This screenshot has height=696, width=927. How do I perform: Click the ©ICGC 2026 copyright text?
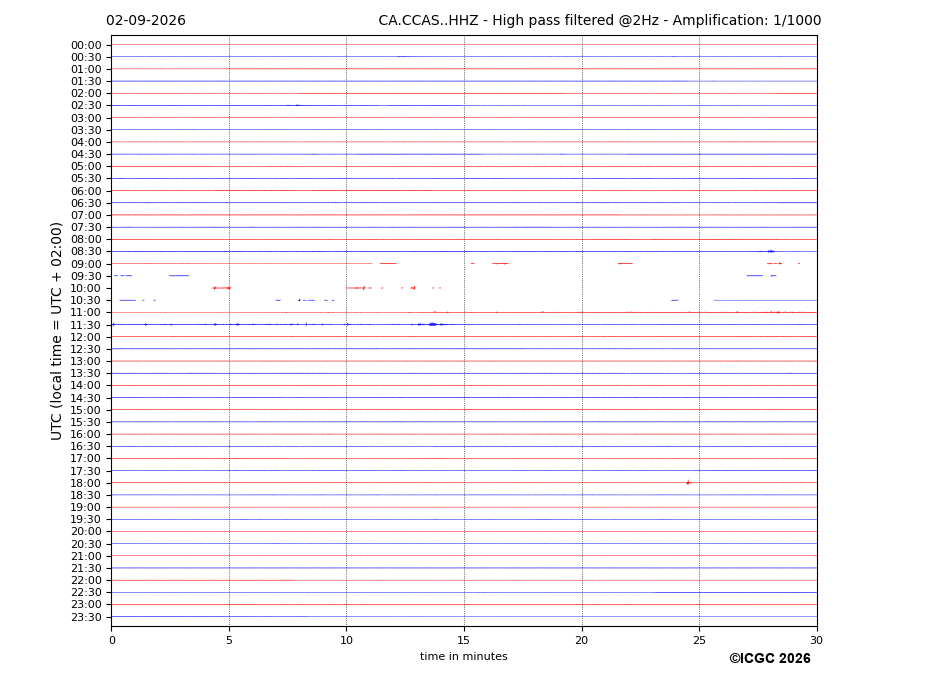pyautogui.click(x=770, y=658)
